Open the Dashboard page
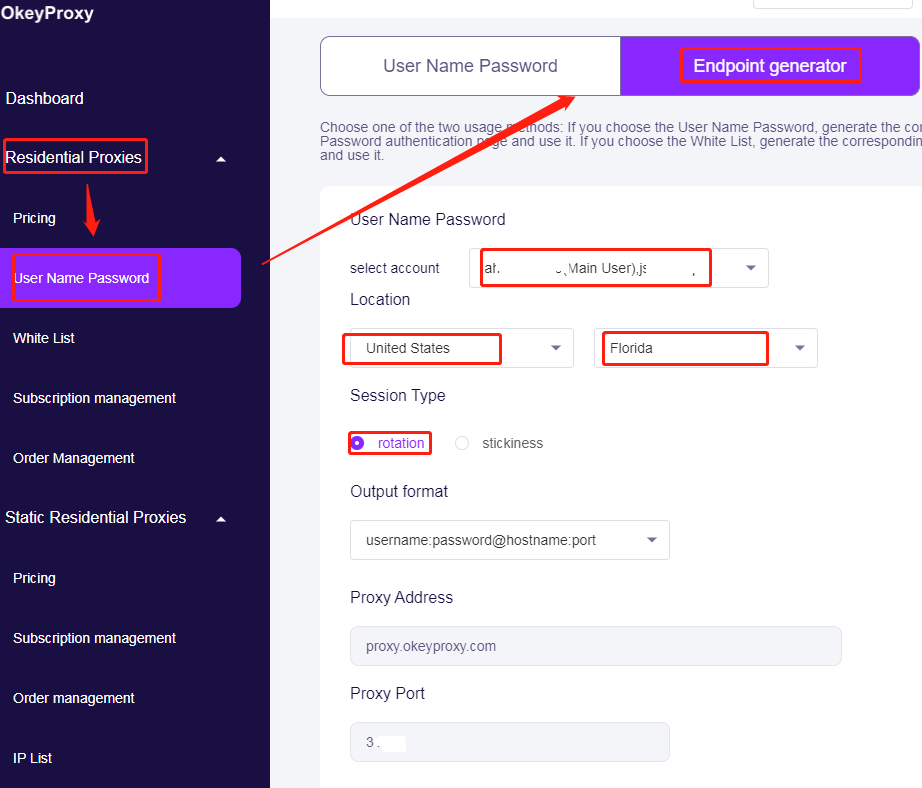This screenshot has width=922, height=788. pyautogui.click(x=45, y=98)
